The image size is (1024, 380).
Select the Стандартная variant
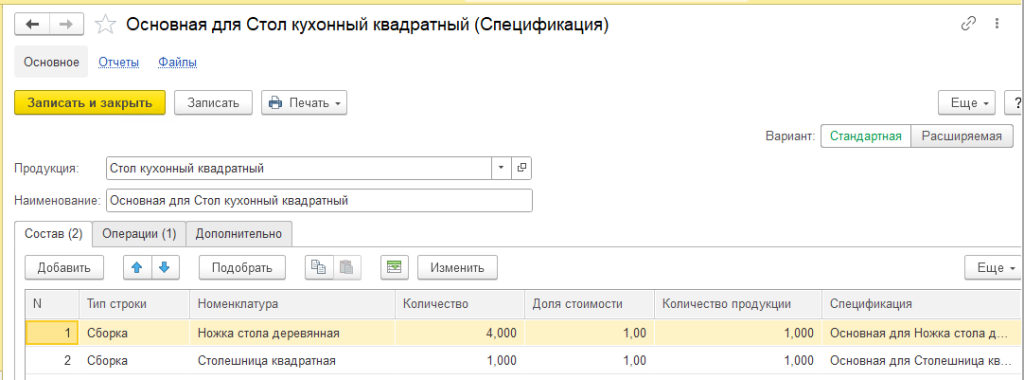point(865,136)
